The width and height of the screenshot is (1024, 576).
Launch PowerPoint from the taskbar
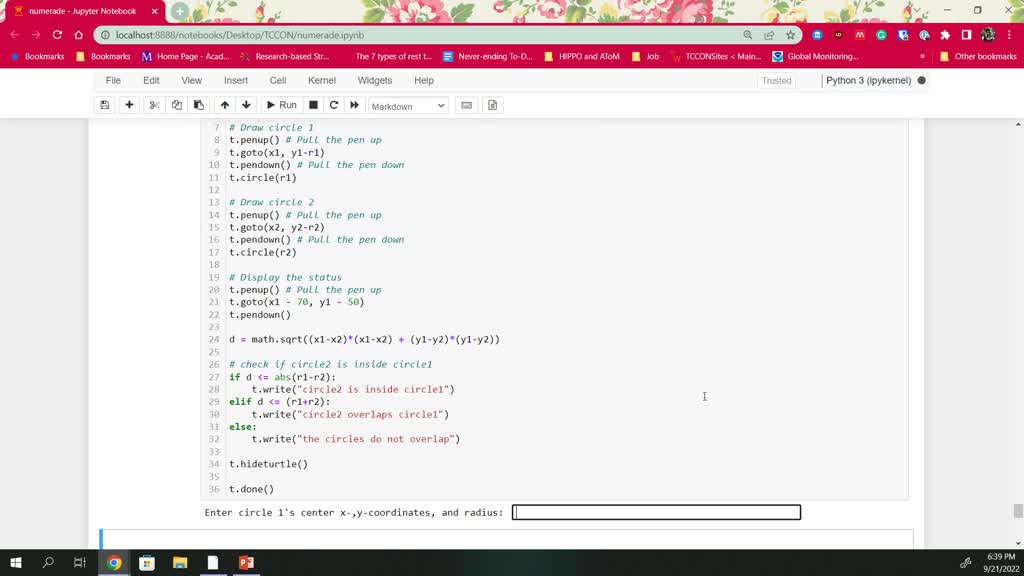tap(246, 563)
